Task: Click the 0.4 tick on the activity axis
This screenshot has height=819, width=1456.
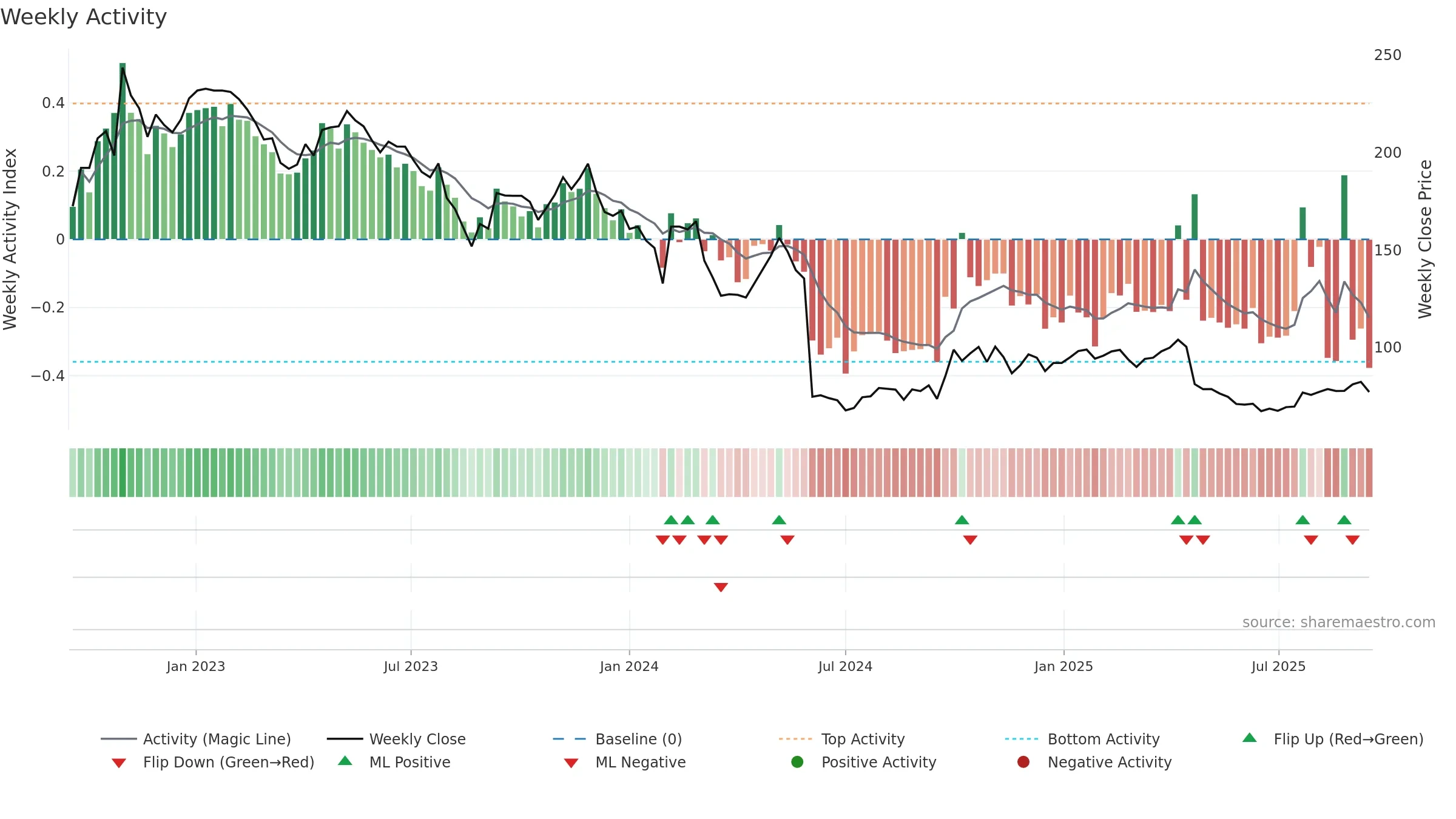Action: click(x=53, y=103)
